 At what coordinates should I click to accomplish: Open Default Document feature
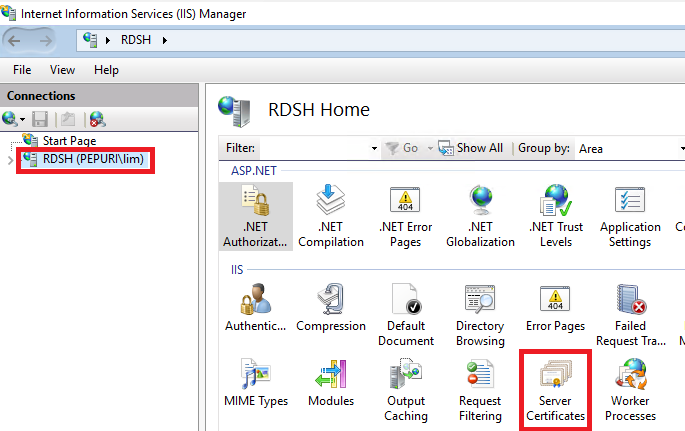[x=406, y=315]
